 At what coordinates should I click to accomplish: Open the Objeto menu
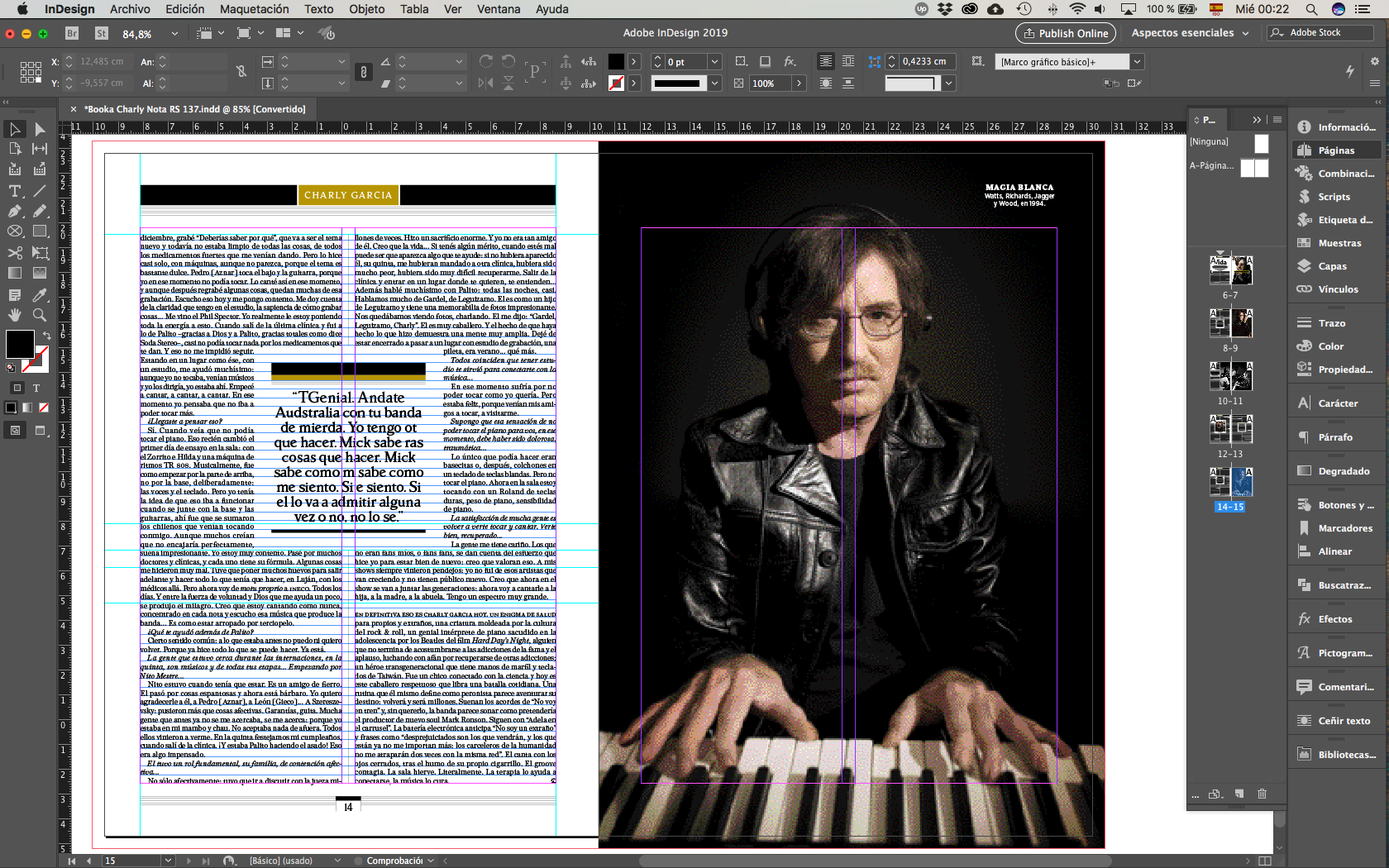pyautogui.click(x=366, y=9)
